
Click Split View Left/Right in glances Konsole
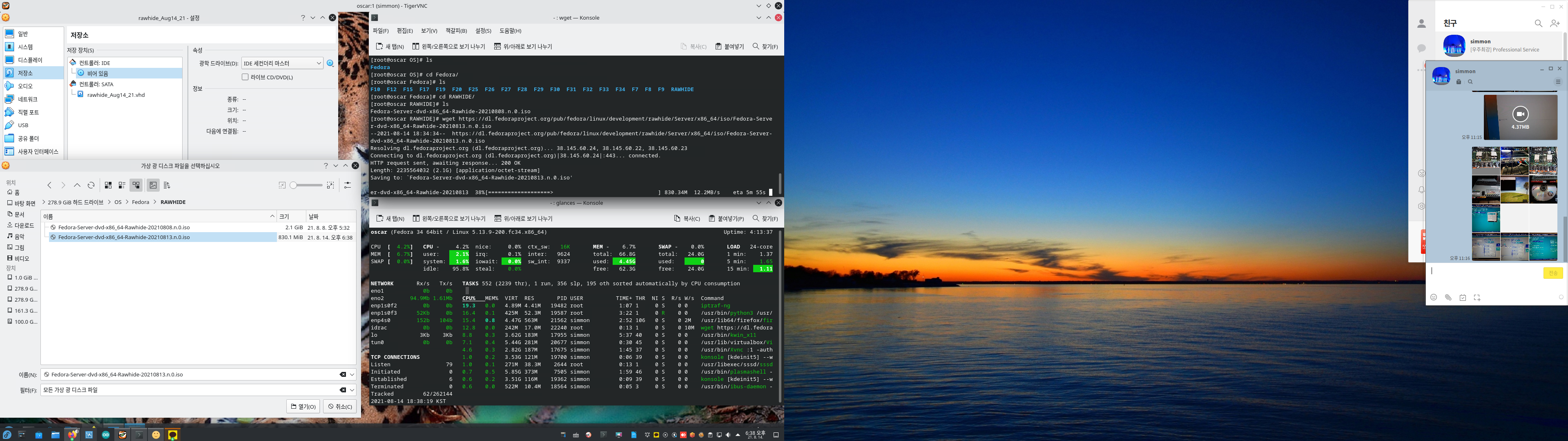click(x=448, y=219)
